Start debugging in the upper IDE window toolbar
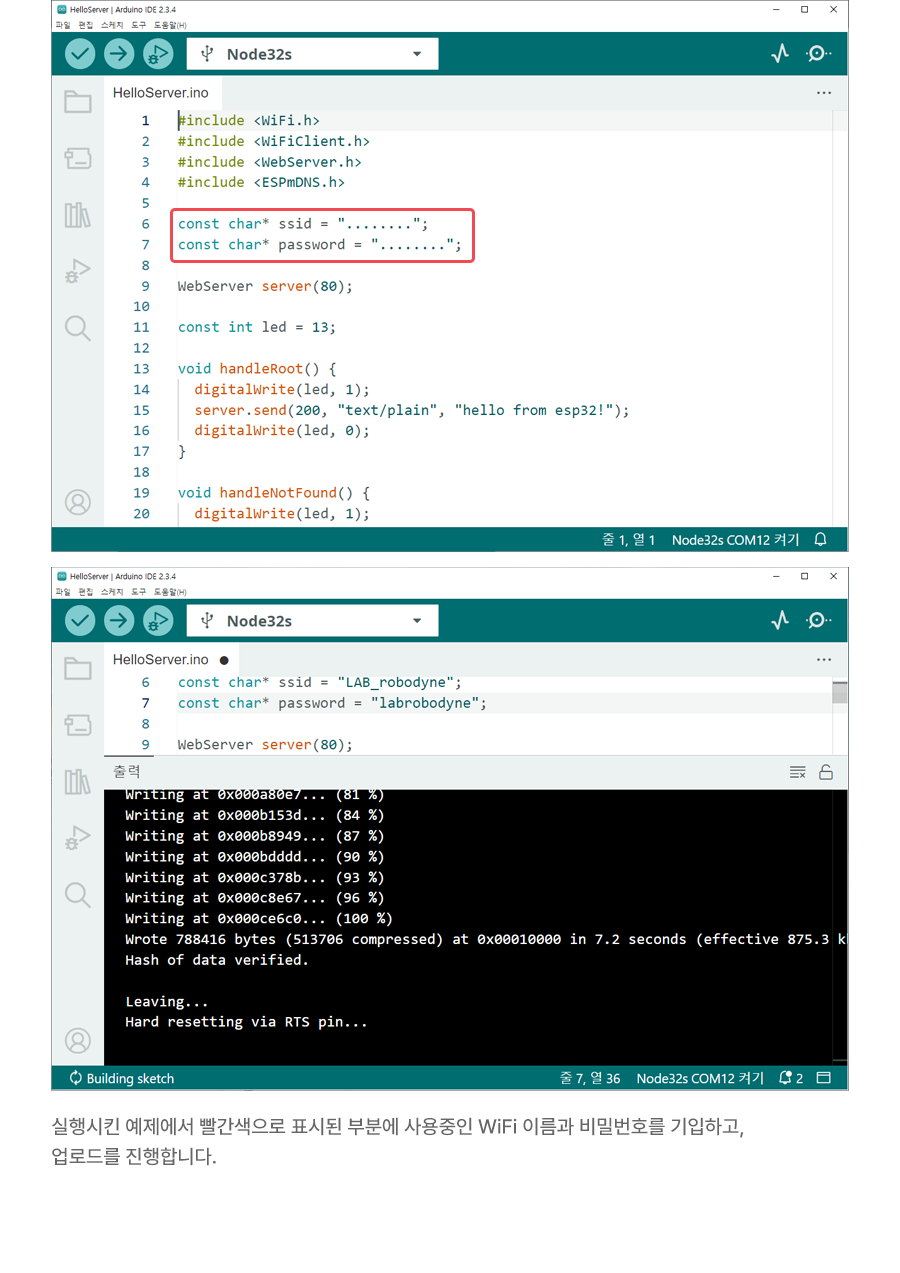 (x=158, y=54)
